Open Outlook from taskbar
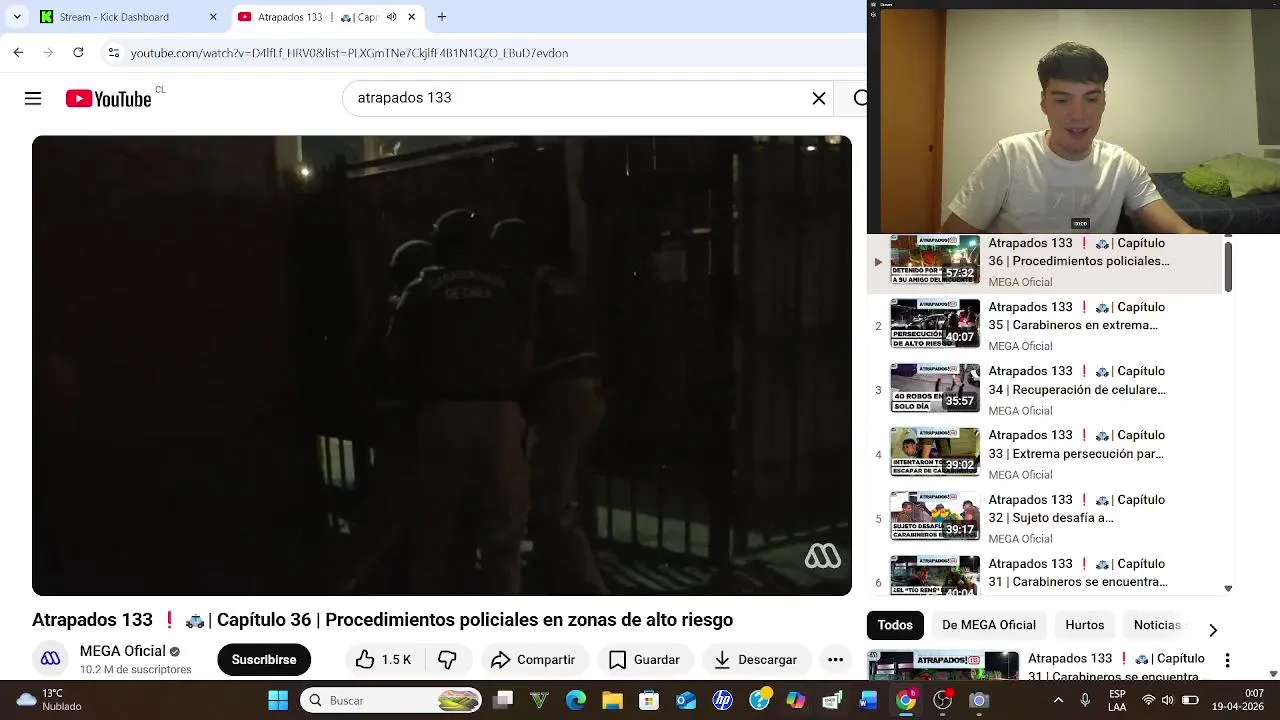This screenshot has height=720, width=1280. click(686, 700)
